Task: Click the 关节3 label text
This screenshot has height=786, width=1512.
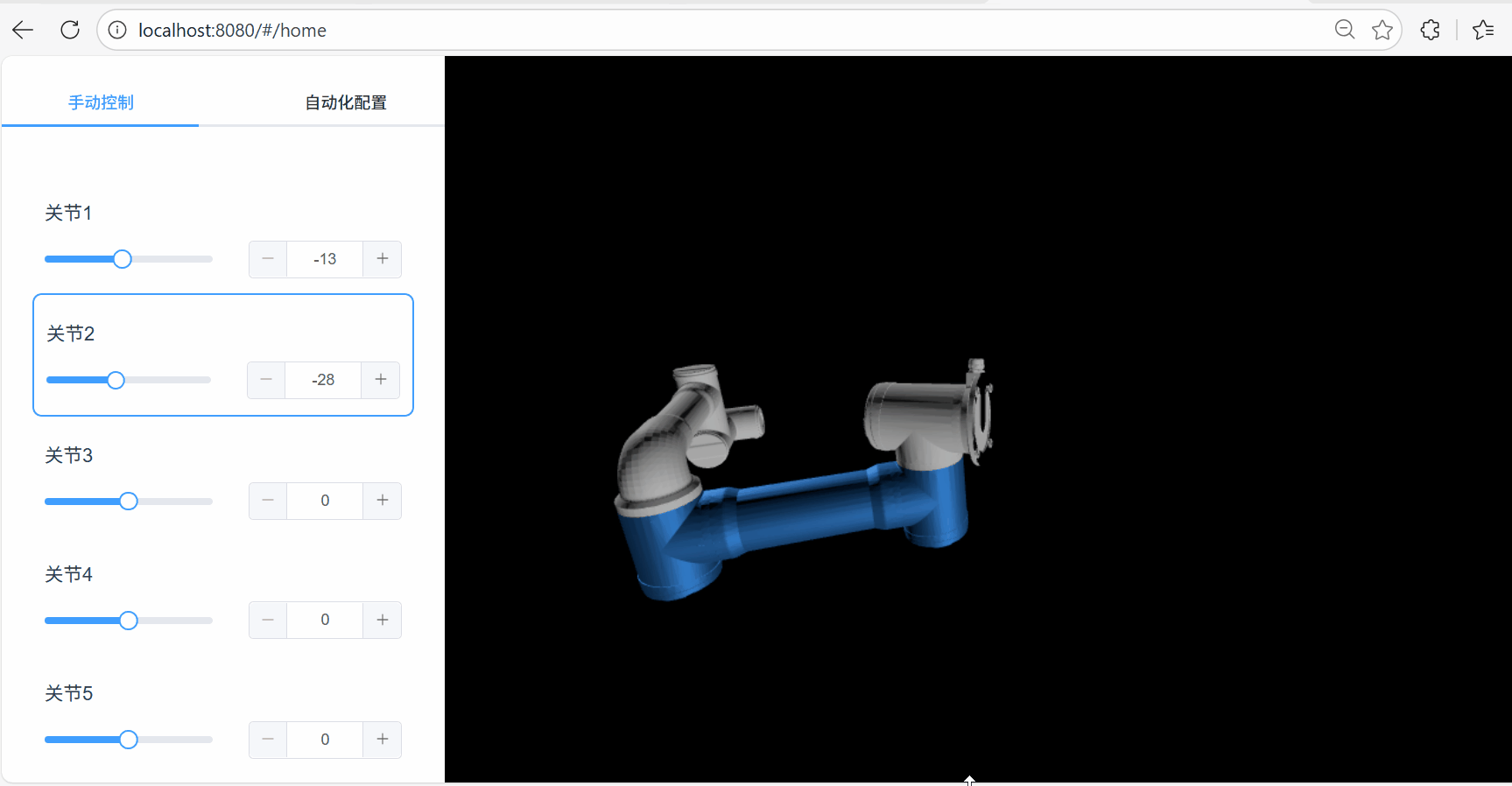Action: pos(68,455)
